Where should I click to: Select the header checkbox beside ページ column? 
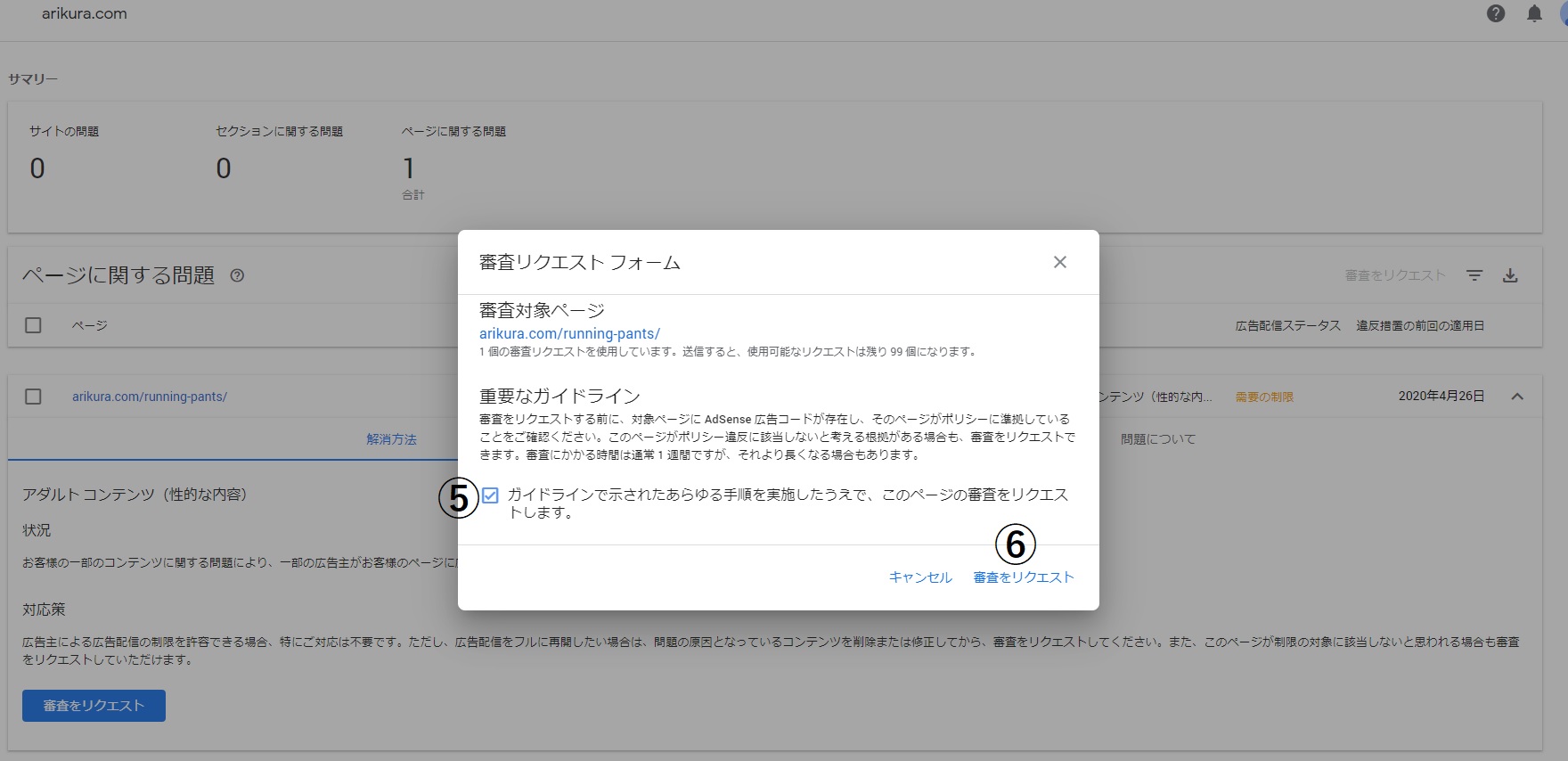[x=33, y=325]
